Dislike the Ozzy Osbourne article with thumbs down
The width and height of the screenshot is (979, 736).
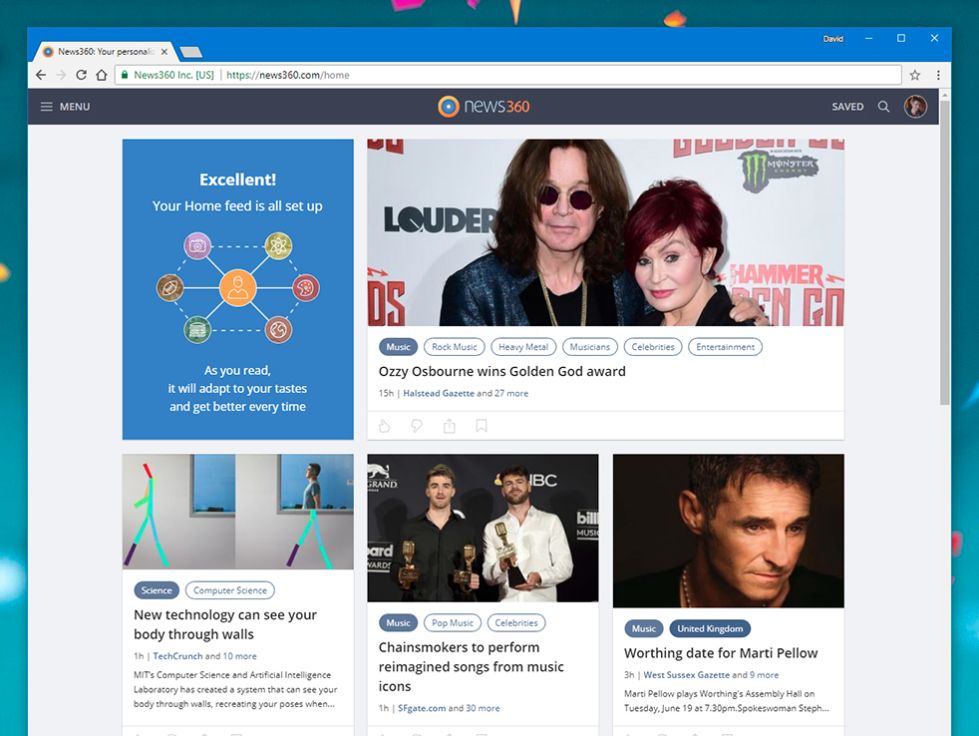click(x=416, y=426)
